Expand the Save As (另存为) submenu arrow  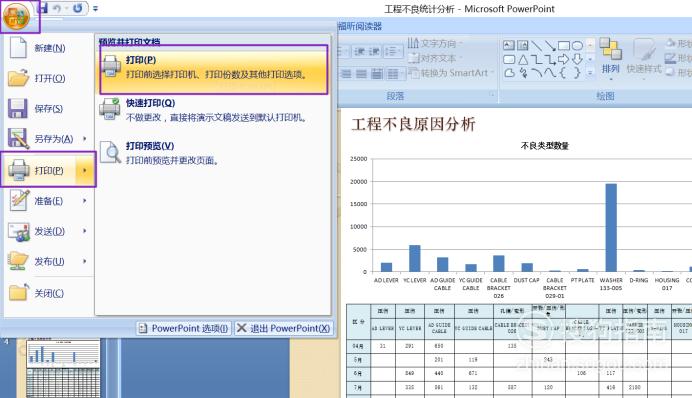point(85,139)
